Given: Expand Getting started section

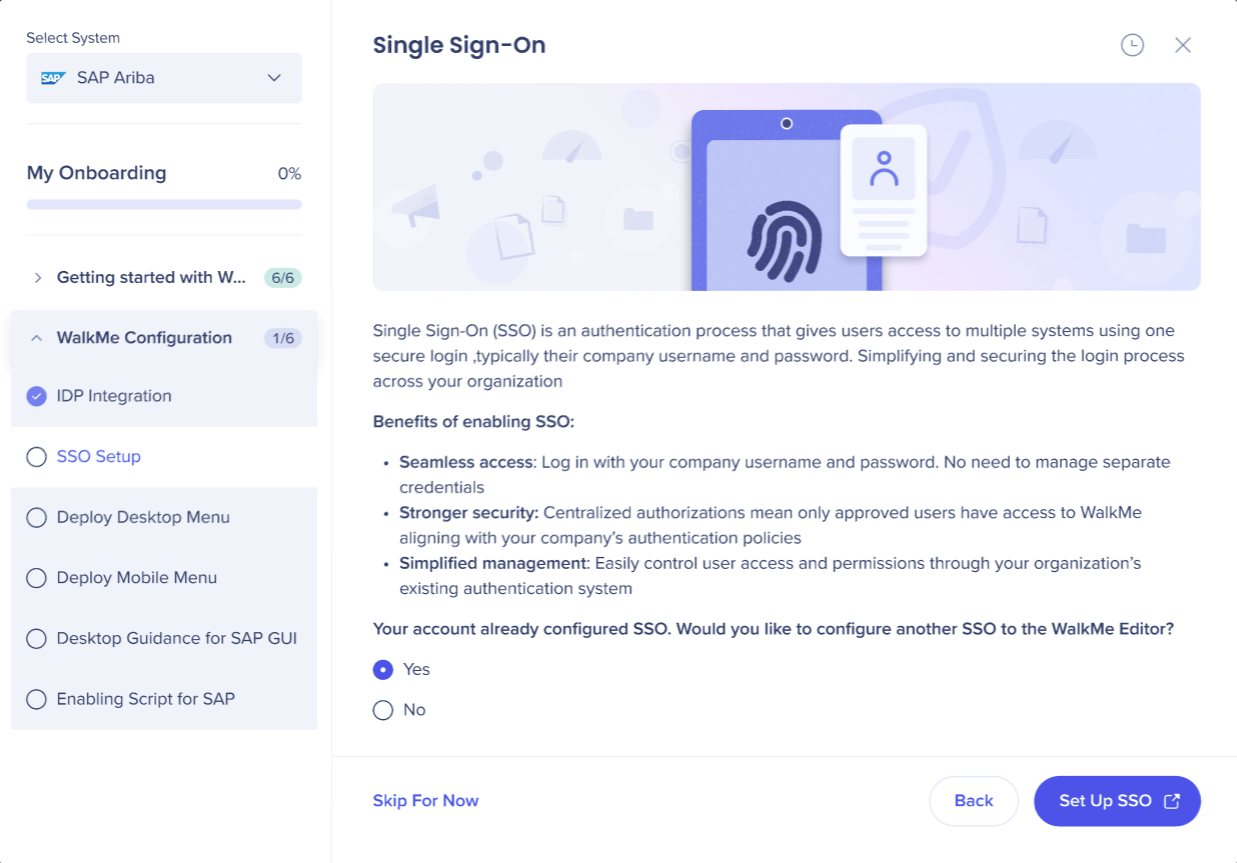Looking at the screenshot, I should pyautogui.click(x=38, y=277).
